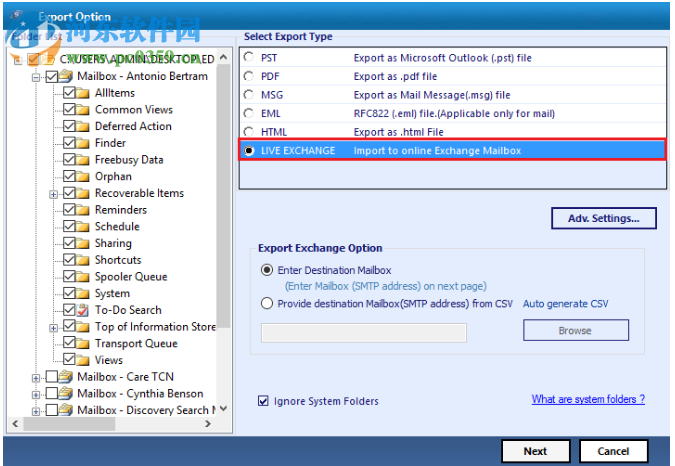Click the Reminders folder icon
This screenshot has height=466, width=675.
83,210
